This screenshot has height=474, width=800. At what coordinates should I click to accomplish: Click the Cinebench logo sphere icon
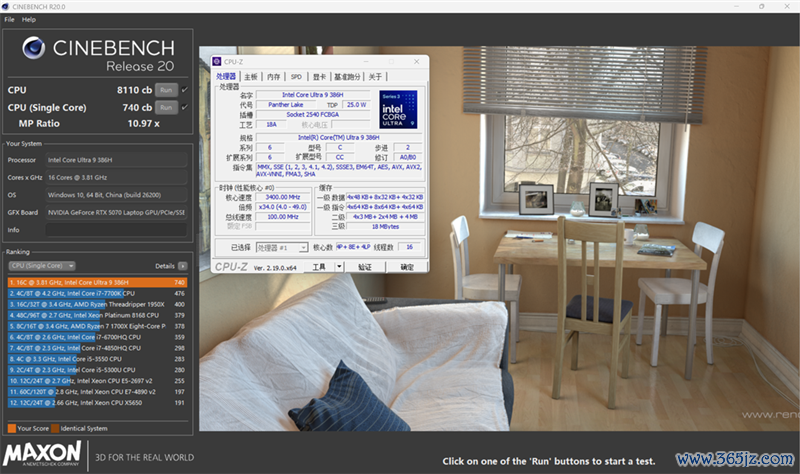click(33, 48)
